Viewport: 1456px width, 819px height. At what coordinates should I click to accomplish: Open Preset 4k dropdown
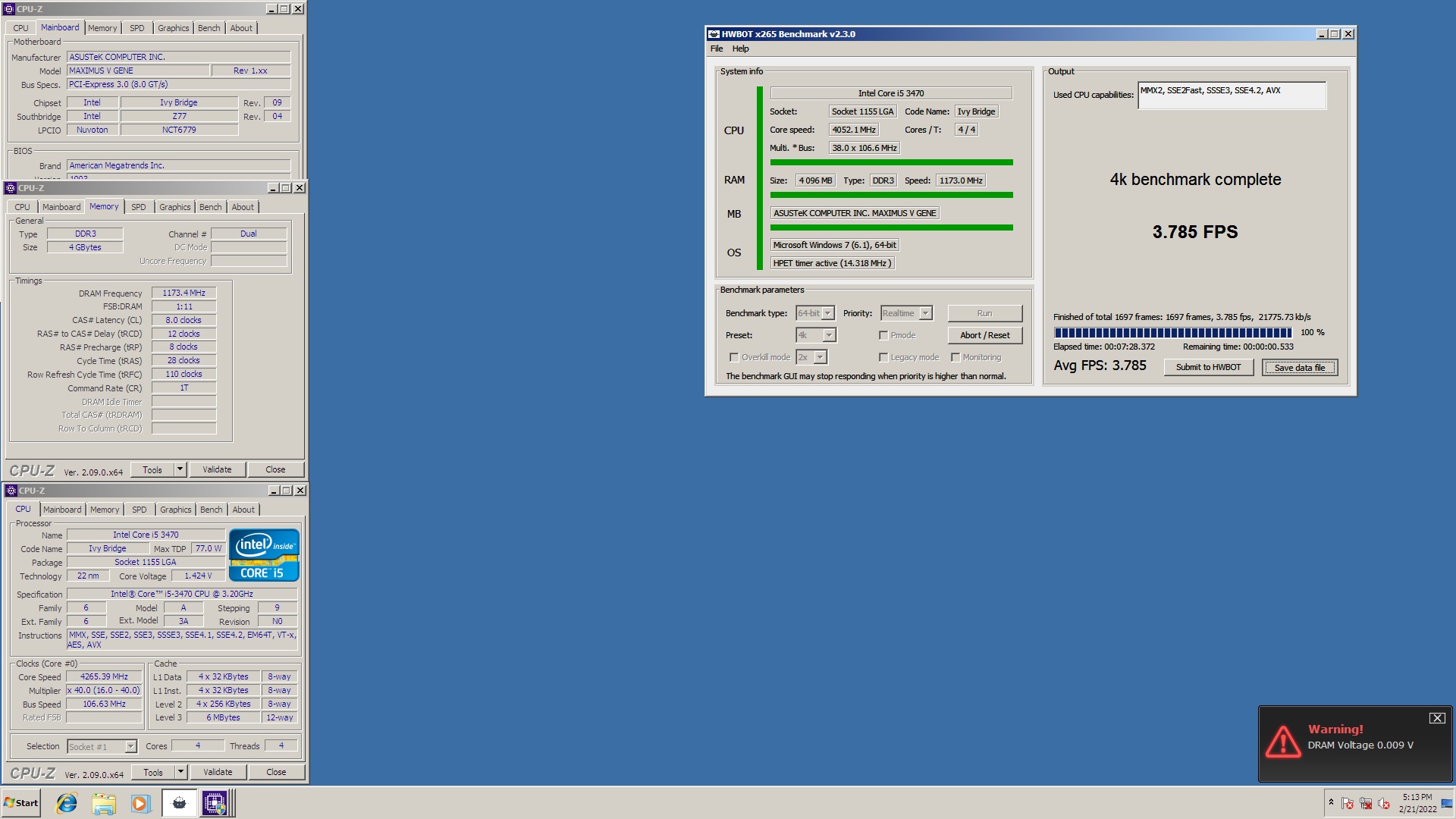click(829, 335)
